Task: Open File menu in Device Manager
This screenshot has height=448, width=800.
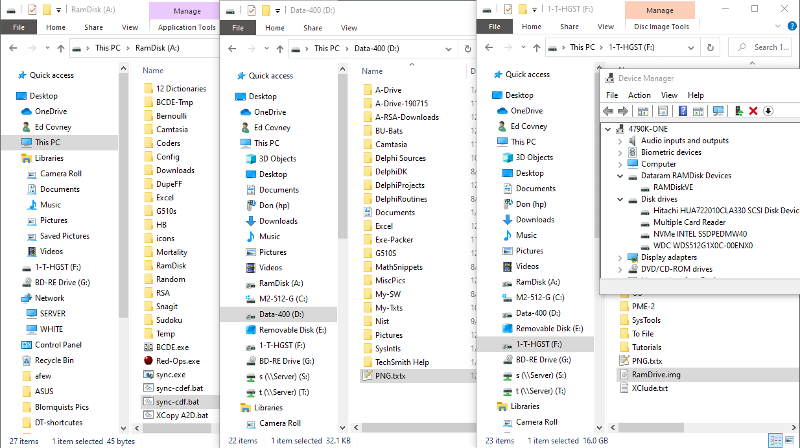Action: (x=612, y=95)
